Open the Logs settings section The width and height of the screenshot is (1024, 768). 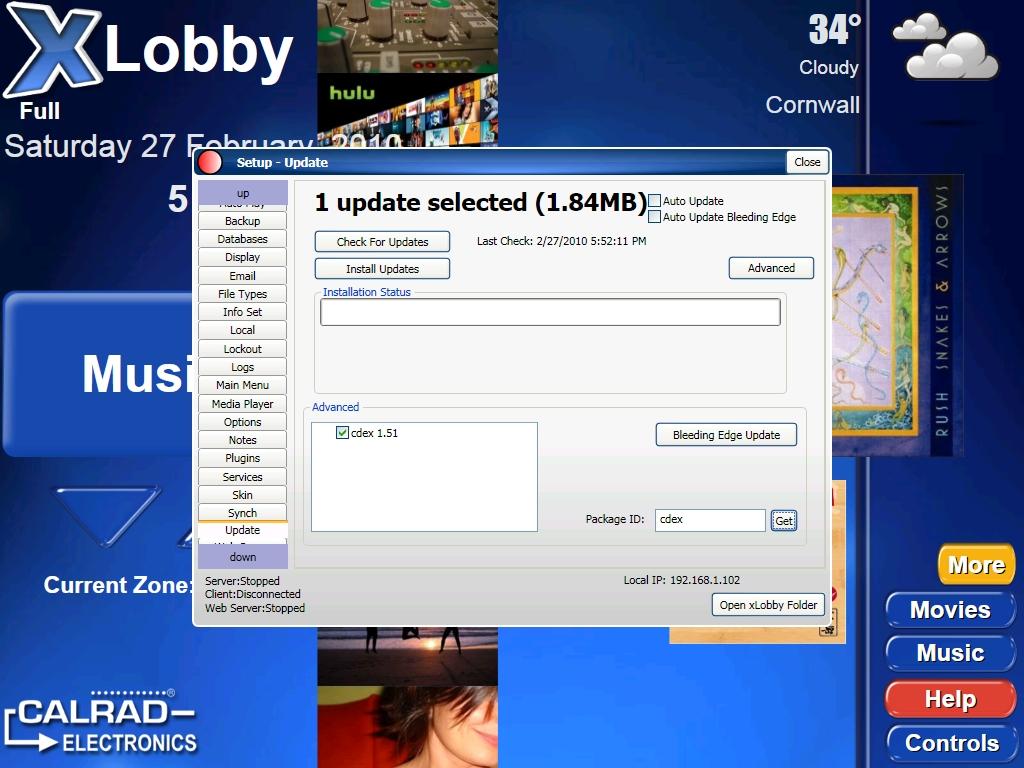coord(242,367)
